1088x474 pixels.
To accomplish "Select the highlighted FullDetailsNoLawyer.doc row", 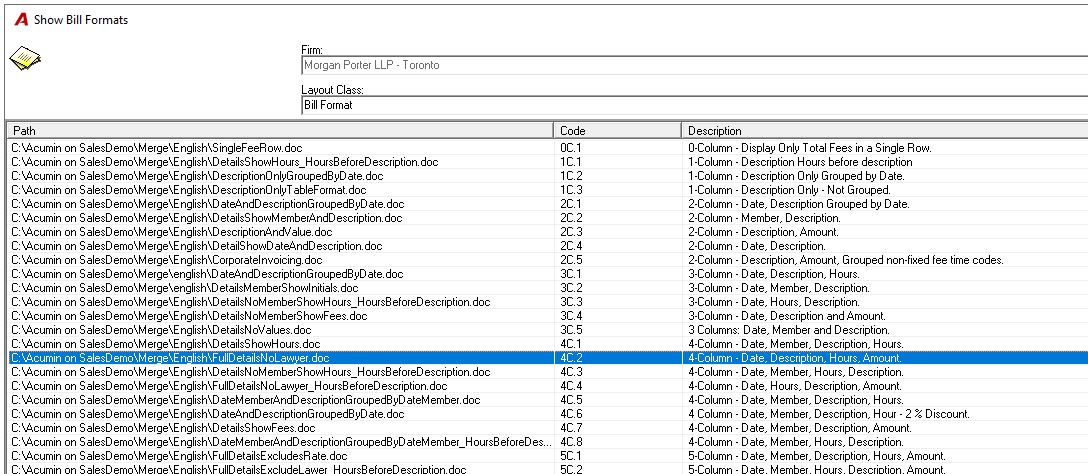I will (x=547, y=358).
